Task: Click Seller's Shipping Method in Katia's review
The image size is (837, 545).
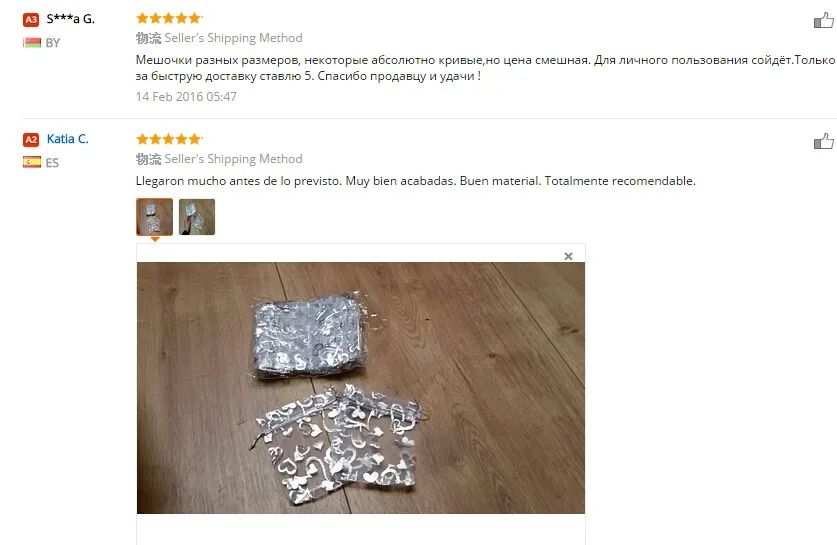Action: (233, 159)
